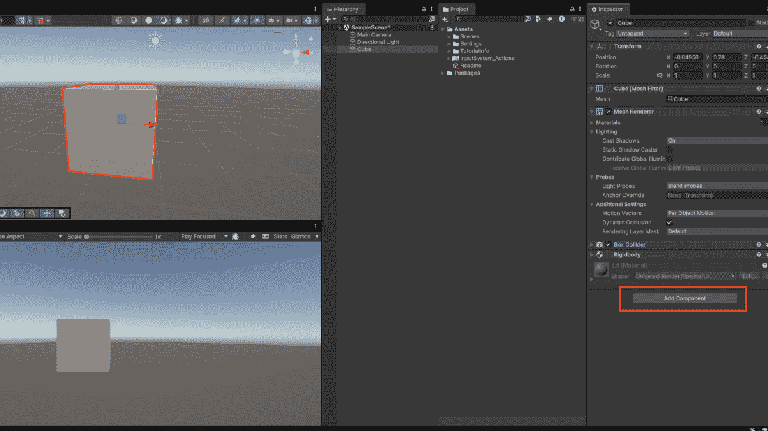Toggle the Dynamic Occlusion checkbox
Screen dimensions: 768x431
[x=670, y=222]
